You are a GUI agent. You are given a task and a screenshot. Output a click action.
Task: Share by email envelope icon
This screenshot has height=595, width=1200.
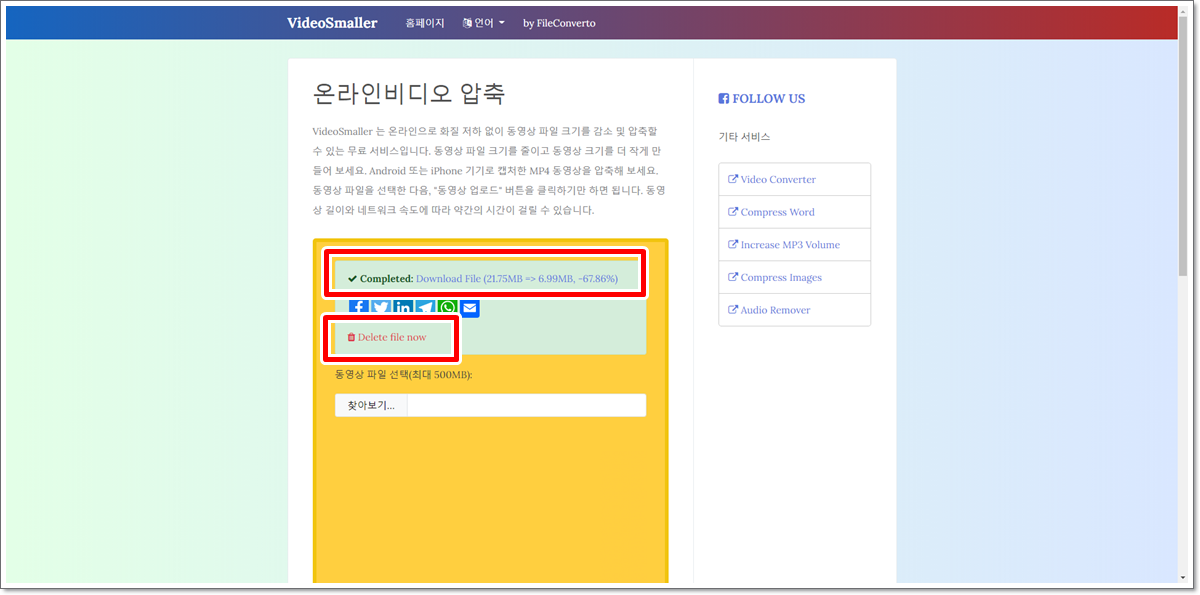click(469, 308)
